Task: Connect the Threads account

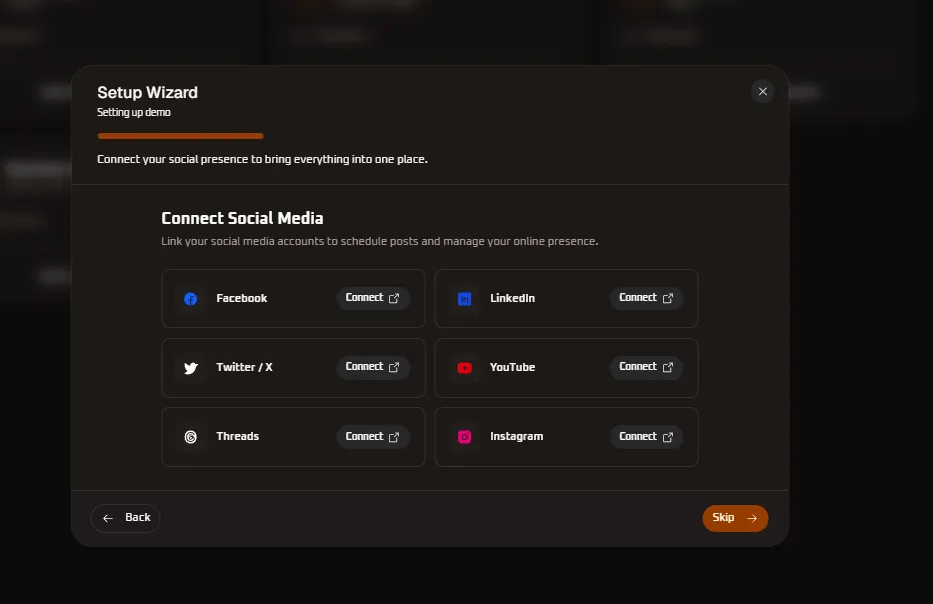Action: pyautogui.click(x=372, y=437)
